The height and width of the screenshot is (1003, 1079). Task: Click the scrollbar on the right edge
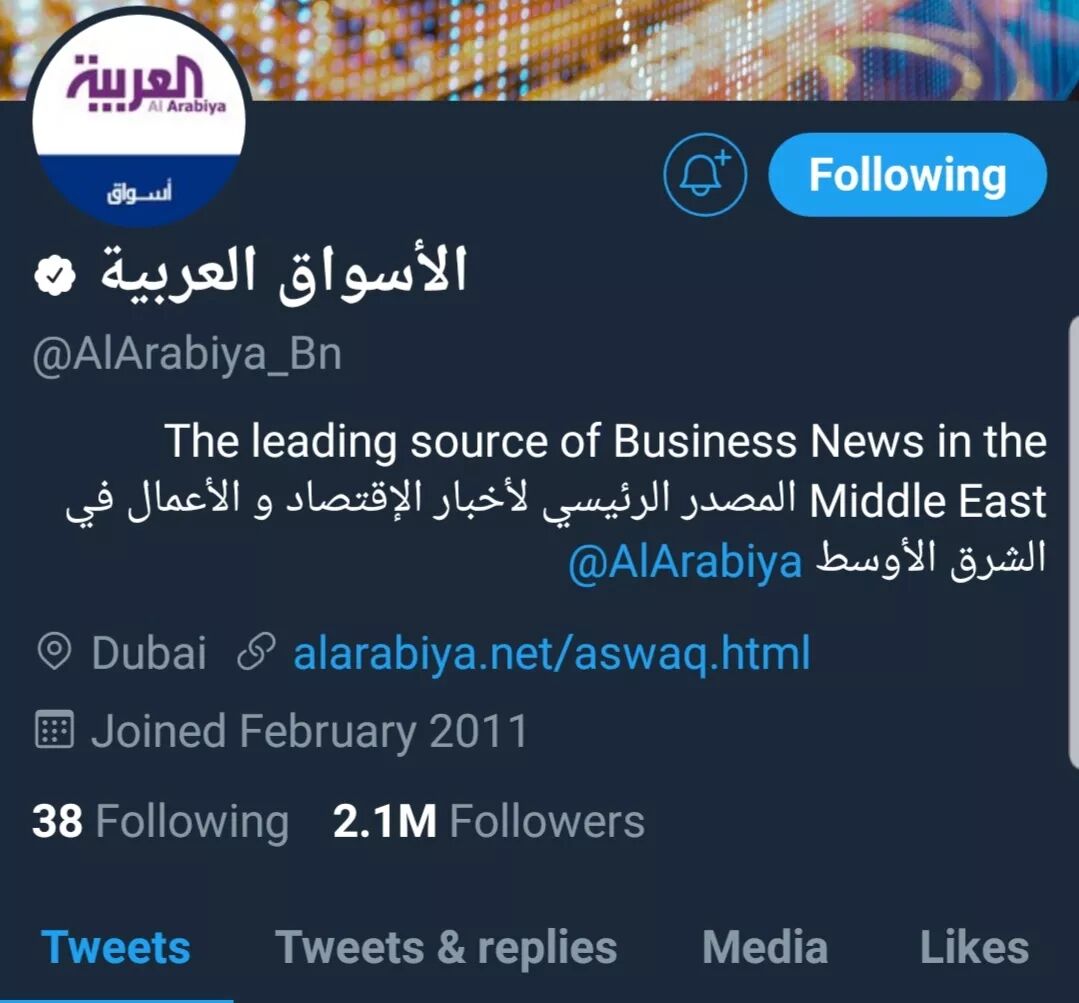tap(1073, 541)
